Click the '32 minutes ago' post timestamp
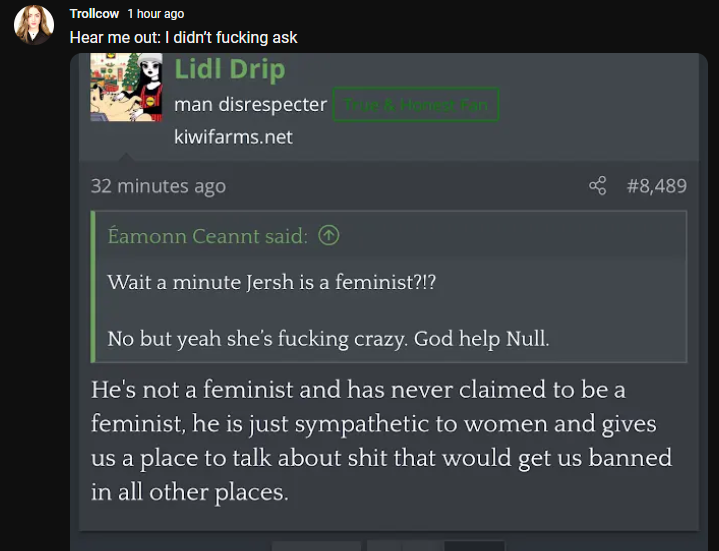The height and width of the screenshot is (551, 719). [158, 186]
